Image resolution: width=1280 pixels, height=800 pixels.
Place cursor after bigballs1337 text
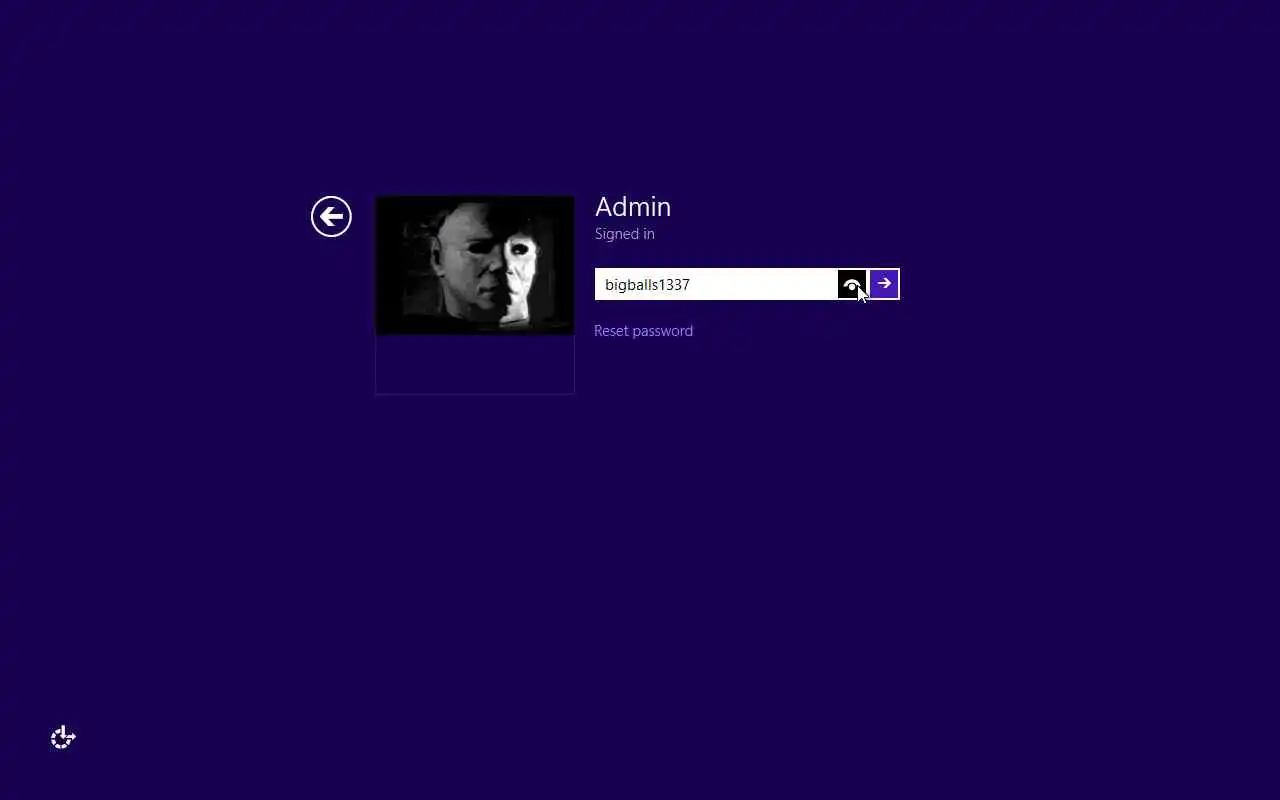(x=692, y=284)
